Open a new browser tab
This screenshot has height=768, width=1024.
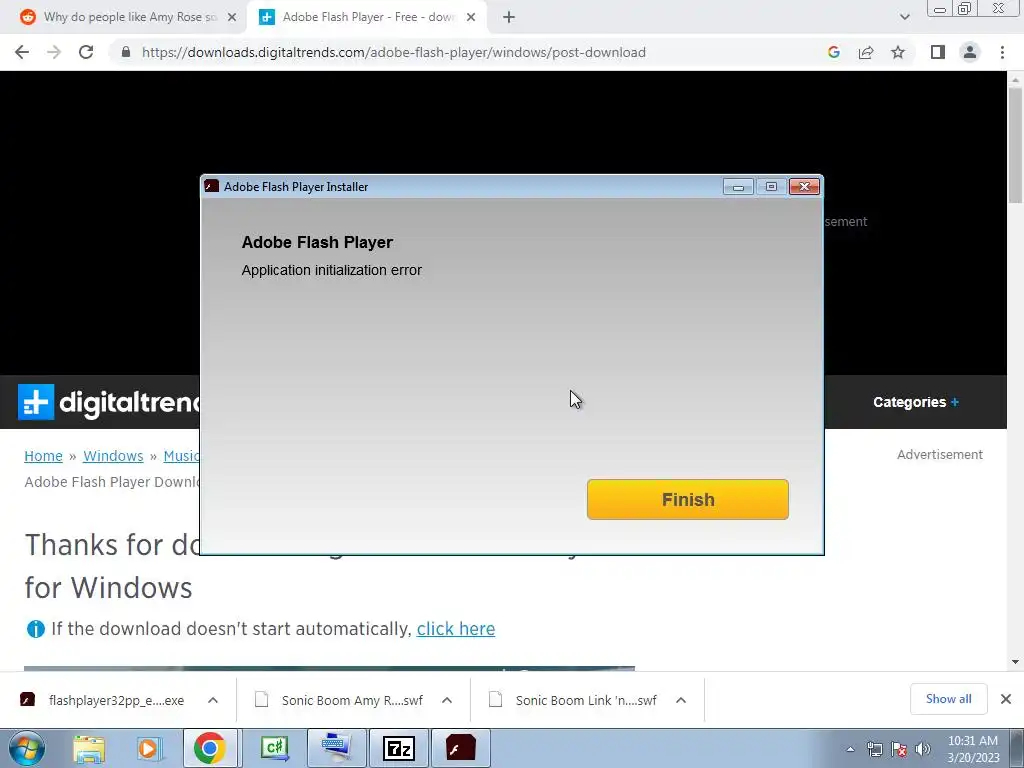click(509, 18)
